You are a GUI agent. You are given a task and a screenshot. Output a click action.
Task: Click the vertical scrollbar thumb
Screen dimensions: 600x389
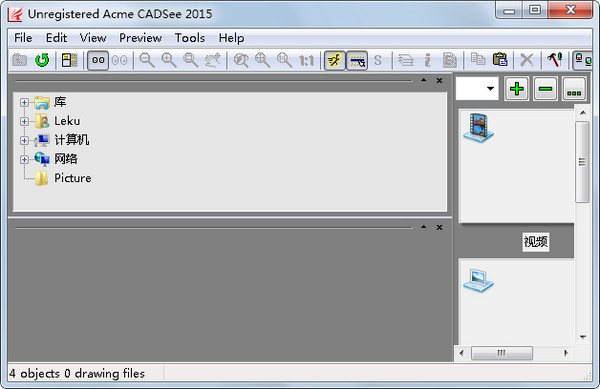(582, 162)
